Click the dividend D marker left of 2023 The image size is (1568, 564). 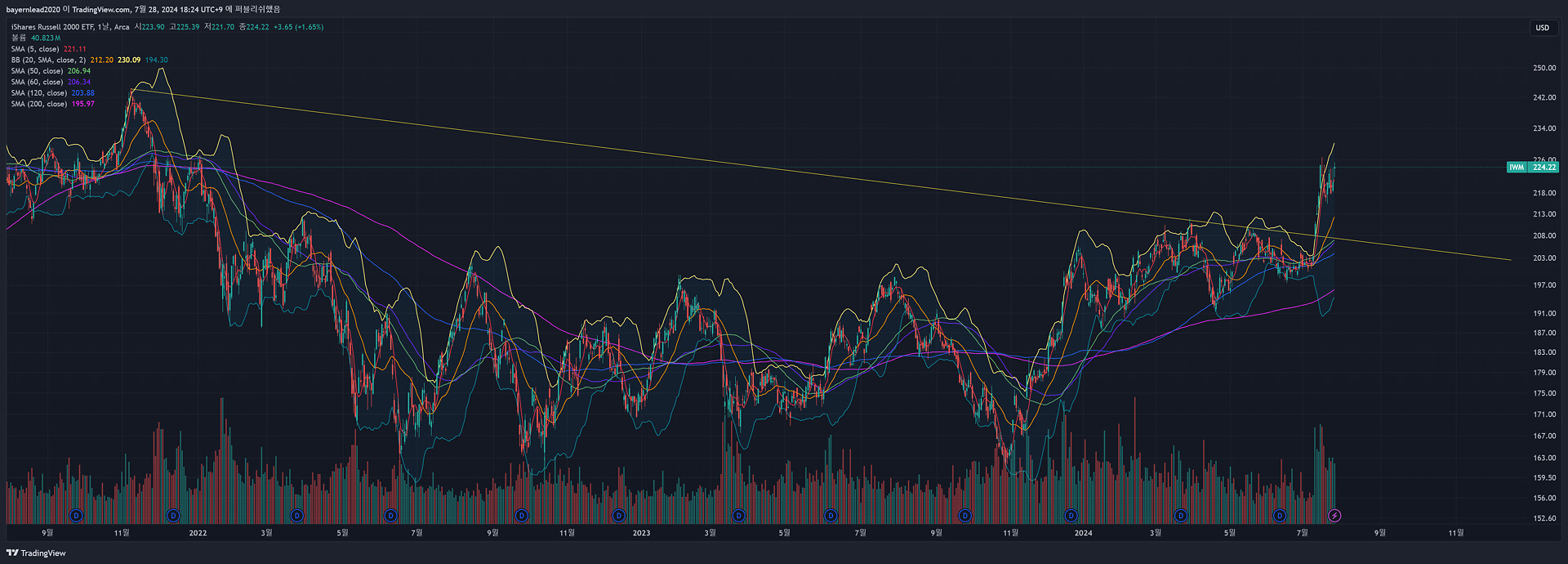click(x=618, y=516)
